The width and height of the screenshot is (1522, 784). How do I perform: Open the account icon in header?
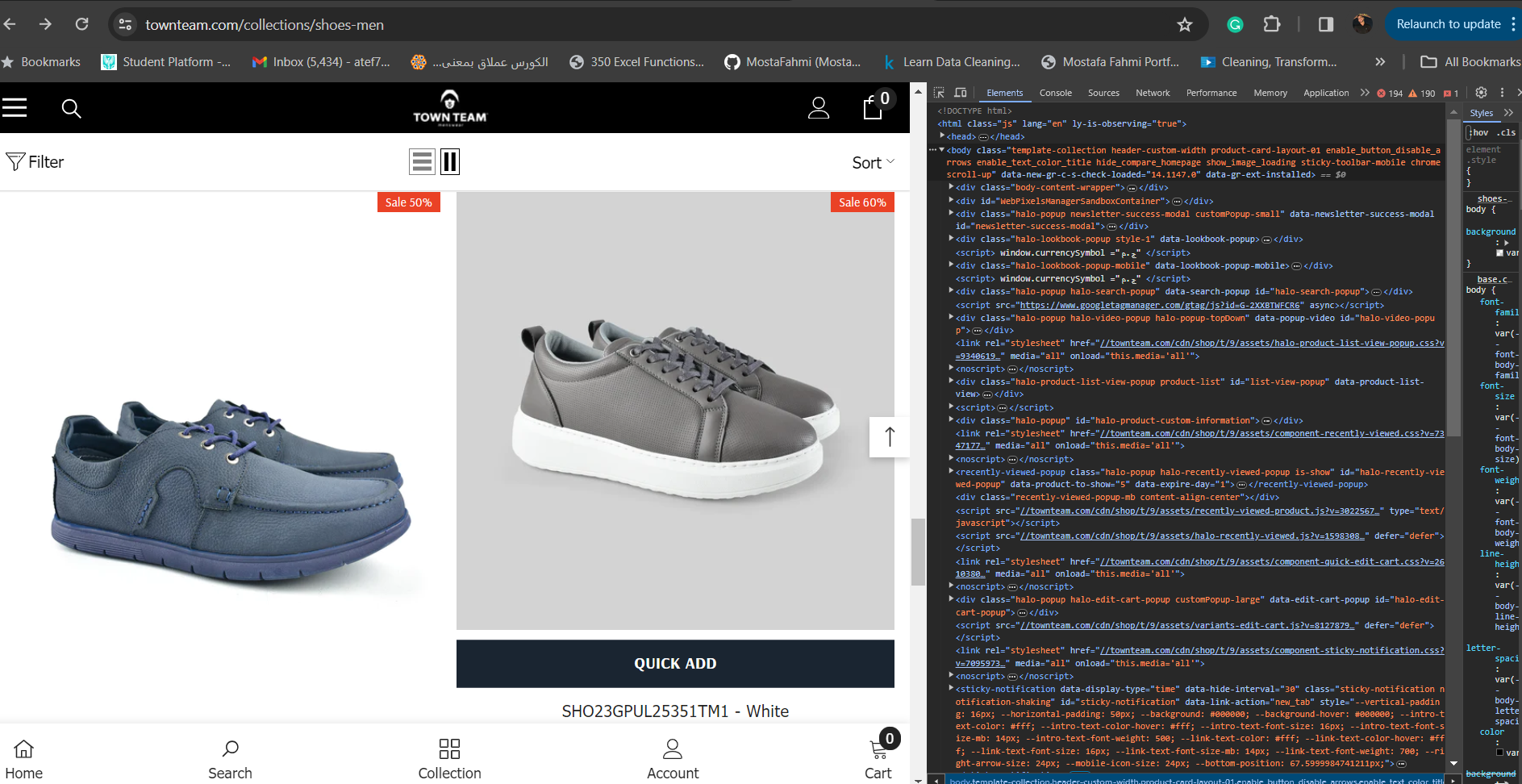pos(819,108)
